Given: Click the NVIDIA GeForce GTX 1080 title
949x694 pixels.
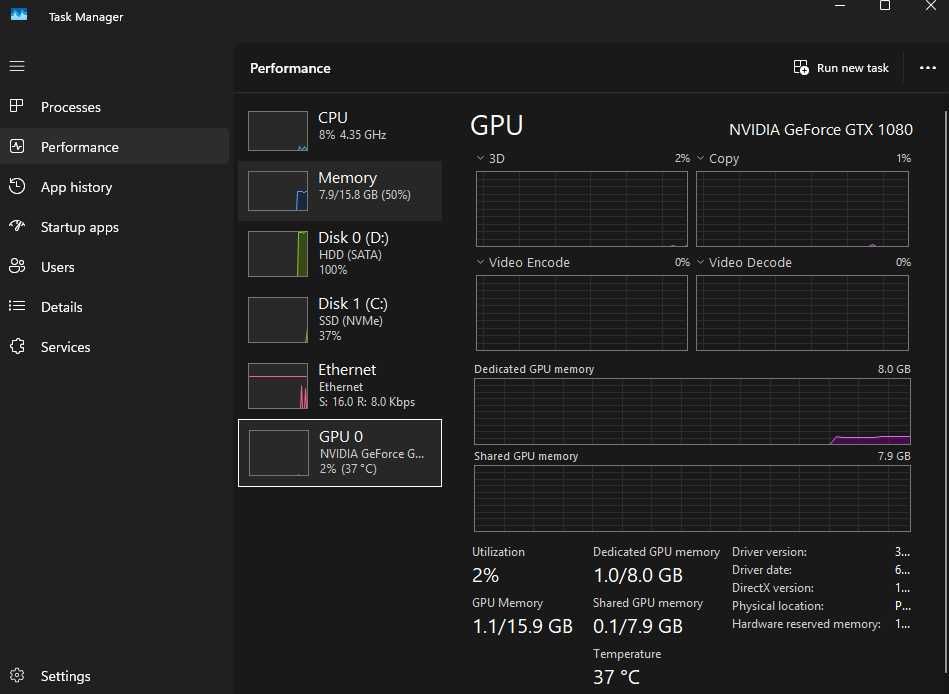Looking at the screenshot, I should (821, 129).
